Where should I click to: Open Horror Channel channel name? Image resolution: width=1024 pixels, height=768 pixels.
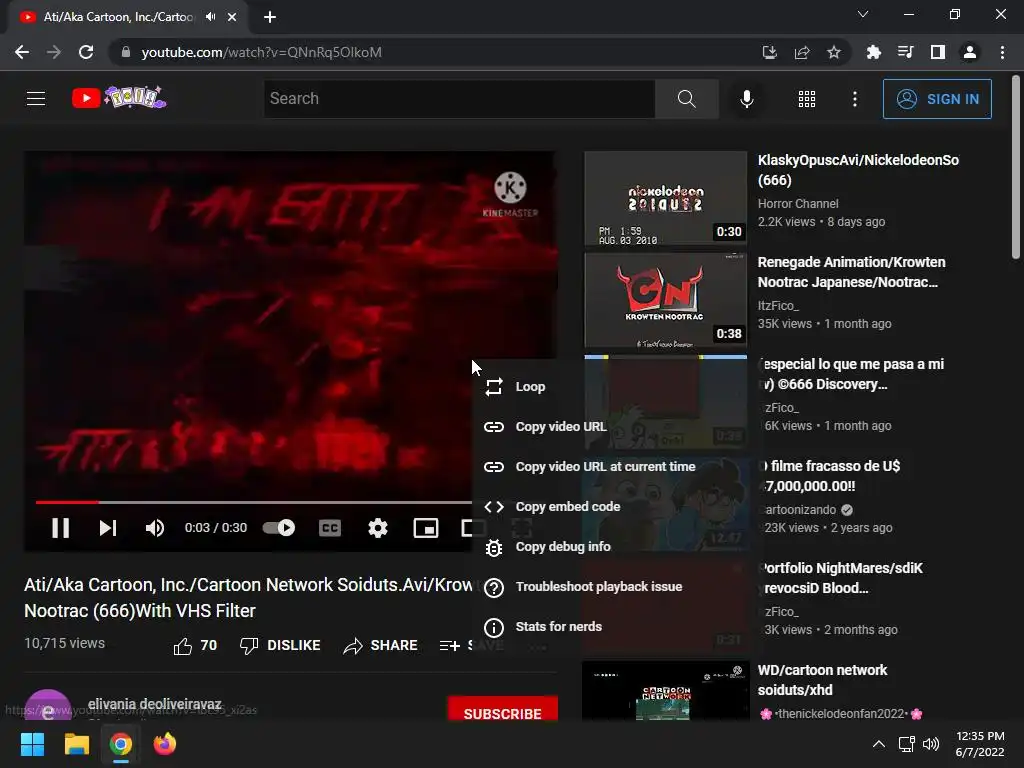(797, 204)
